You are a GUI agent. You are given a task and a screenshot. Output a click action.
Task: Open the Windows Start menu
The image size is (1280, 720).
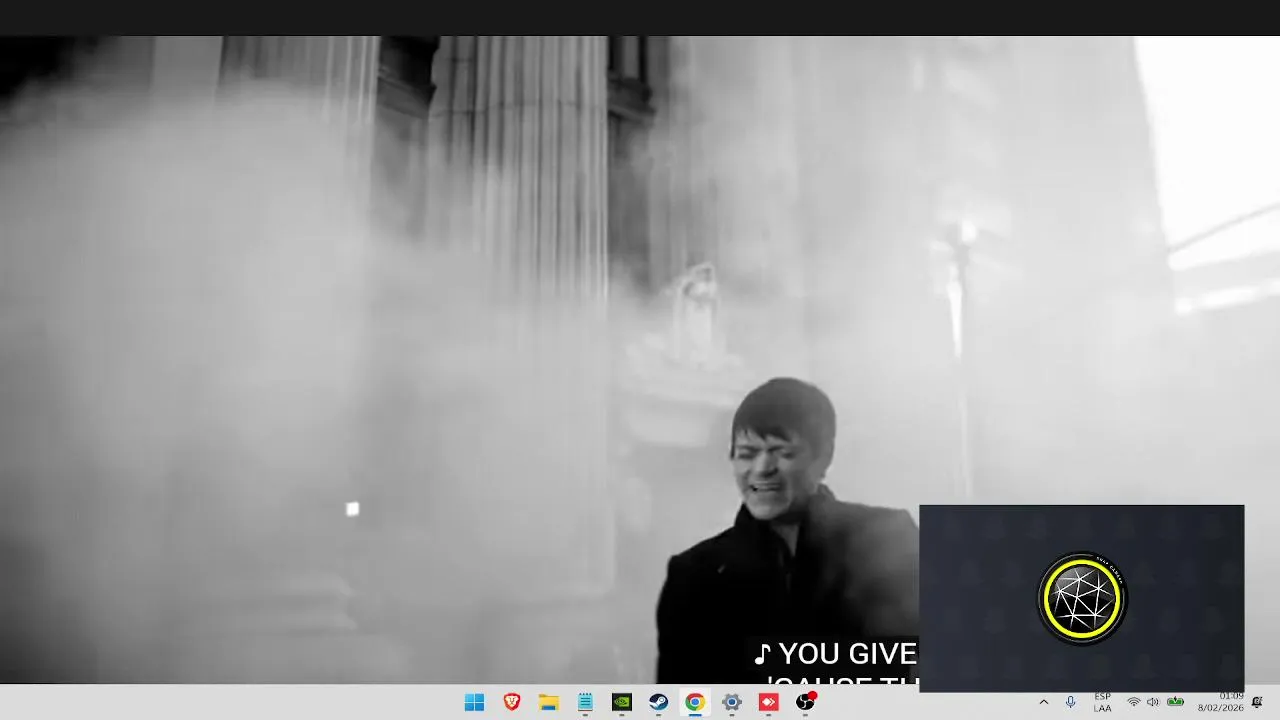click(x=474, y=702)
